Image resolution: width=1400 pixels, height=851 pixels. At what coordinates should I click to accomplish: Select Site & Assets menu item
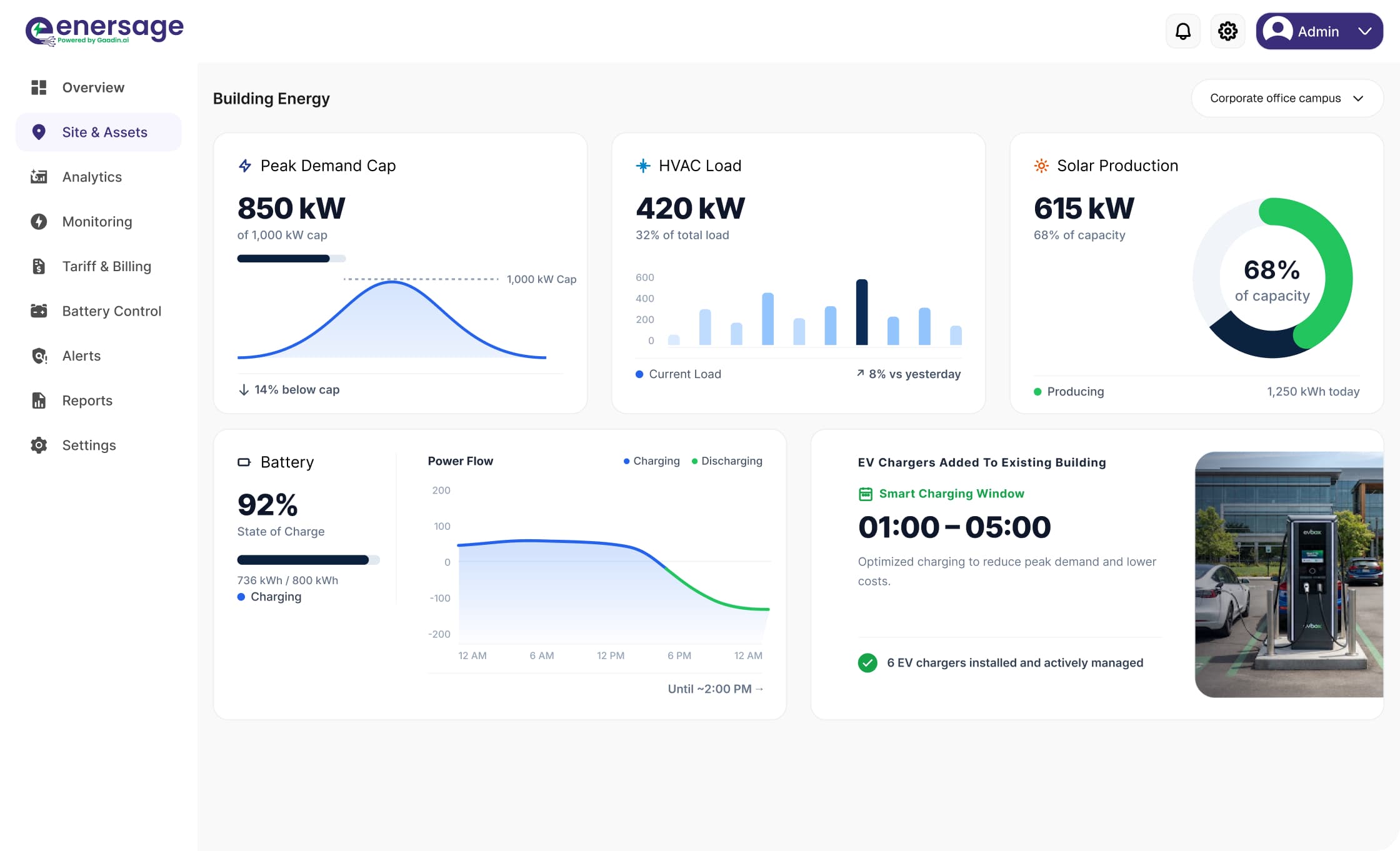click(x=99, y=132)
